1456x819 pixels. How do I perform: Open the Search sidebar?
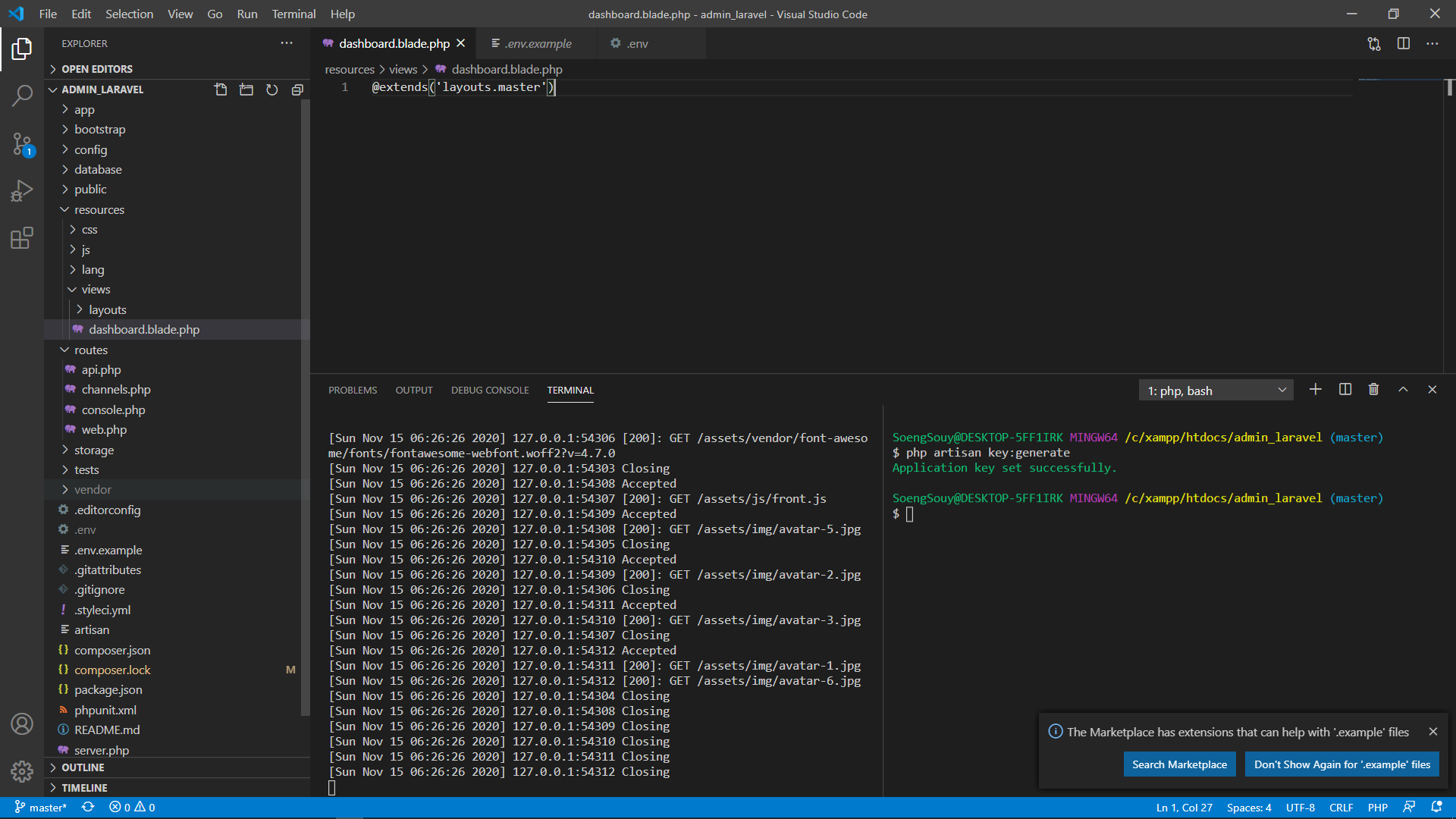coord(22,96)
